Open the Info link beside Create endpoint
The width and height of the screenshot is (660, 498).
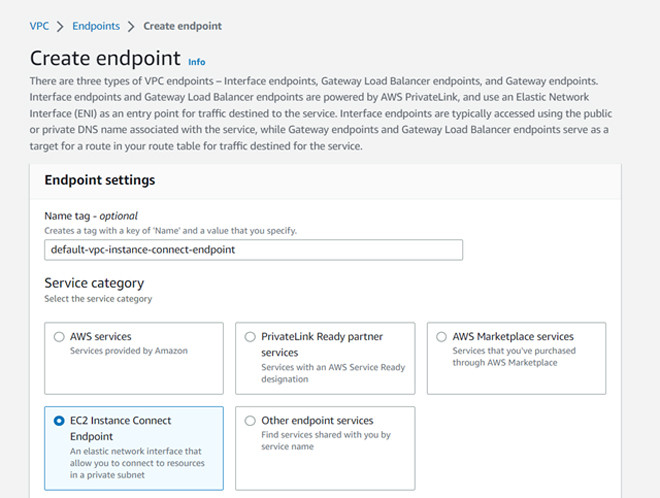click(197, 62)
